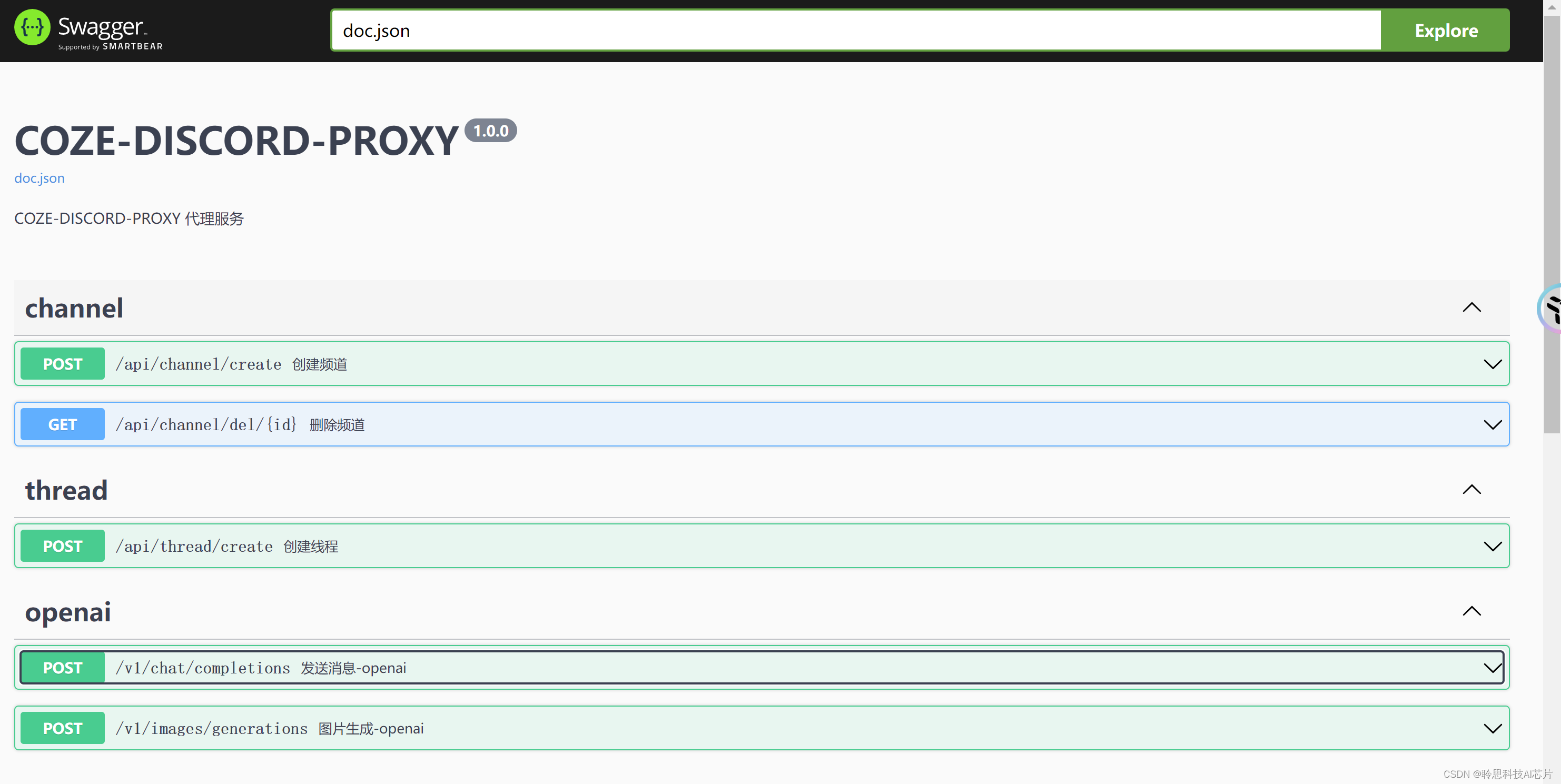Open the doc.json link under title
The height and width of the screenshot is (784, 1561).
pyautogui.click(x=39, y=178)
